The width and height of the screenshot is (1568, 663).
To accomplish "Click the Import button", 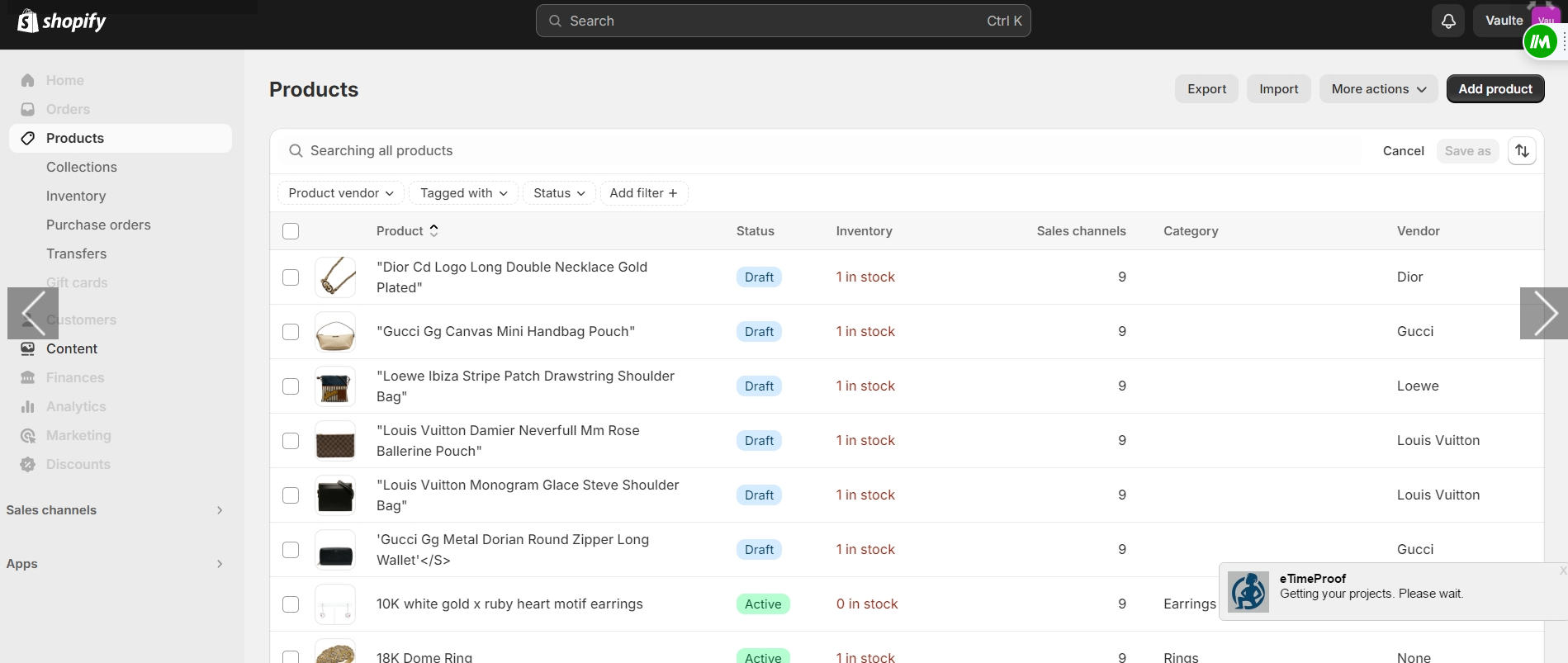I will [1278, 89].
